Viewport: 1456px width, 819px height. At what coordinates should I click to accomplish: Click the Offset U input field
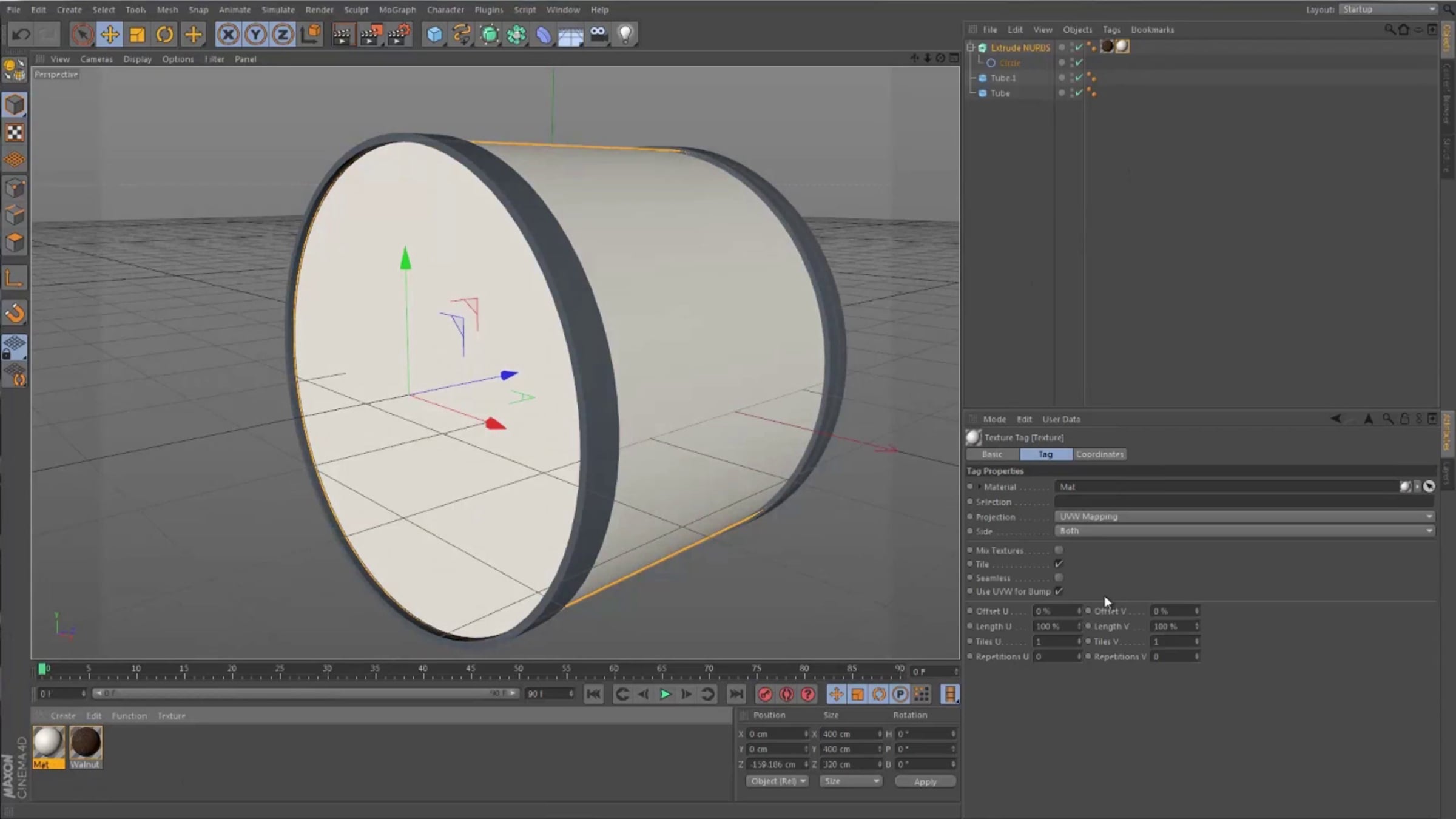(x=1054, y=611)
